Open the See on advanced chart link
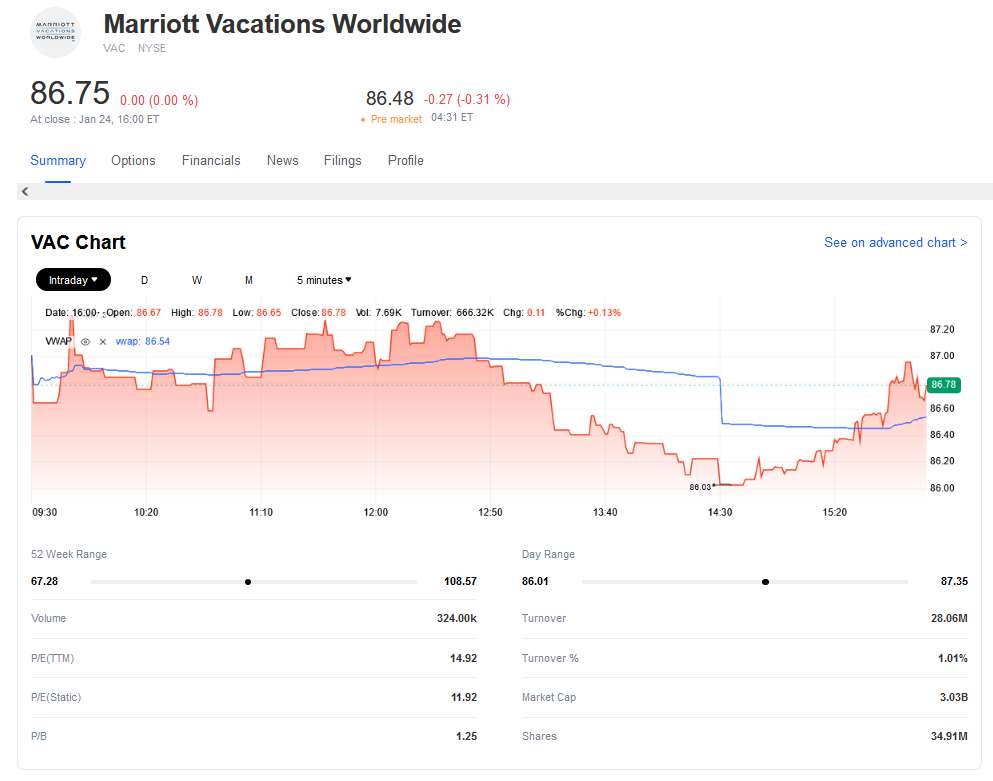993x781 pixels. coord(895,242)
